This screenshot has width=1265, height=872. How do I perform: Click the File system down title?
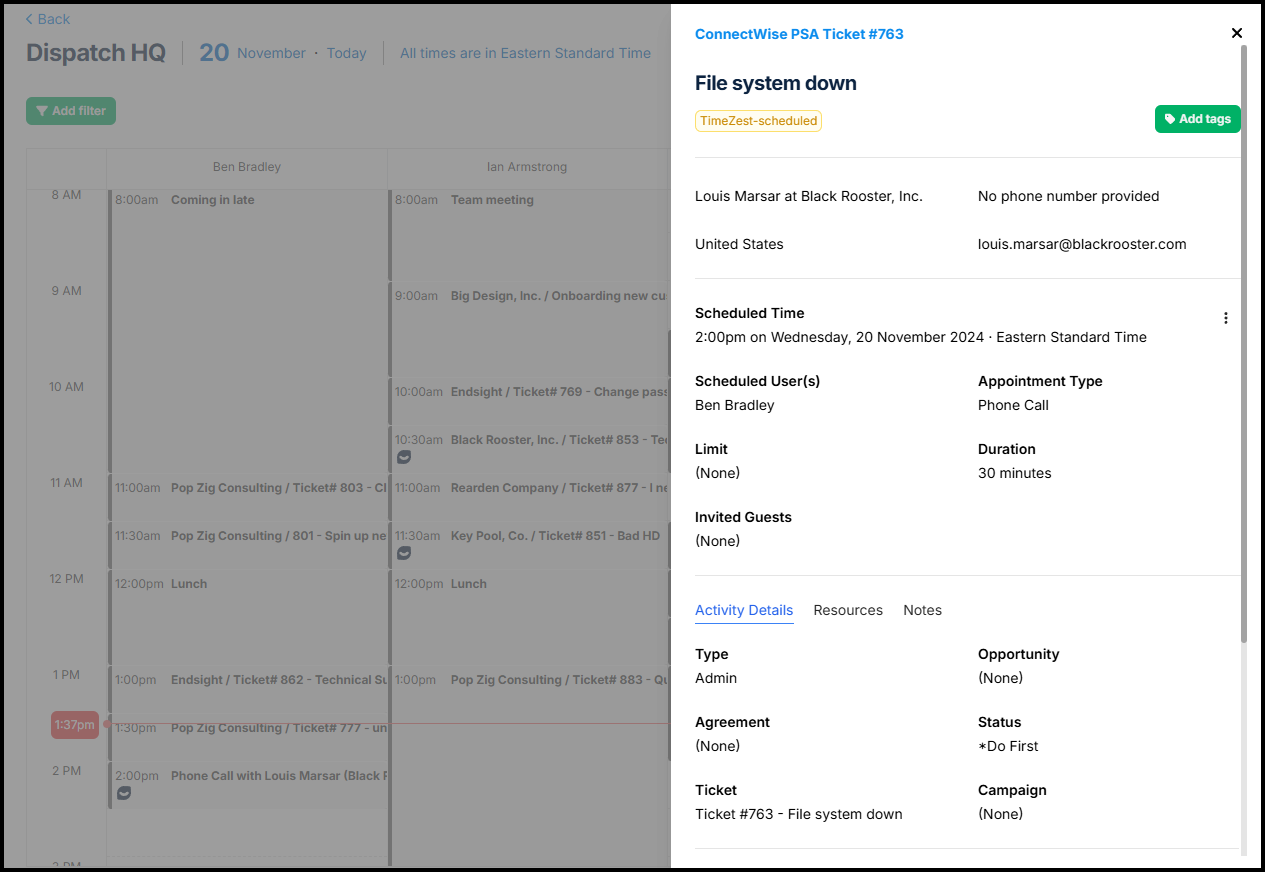776,83
